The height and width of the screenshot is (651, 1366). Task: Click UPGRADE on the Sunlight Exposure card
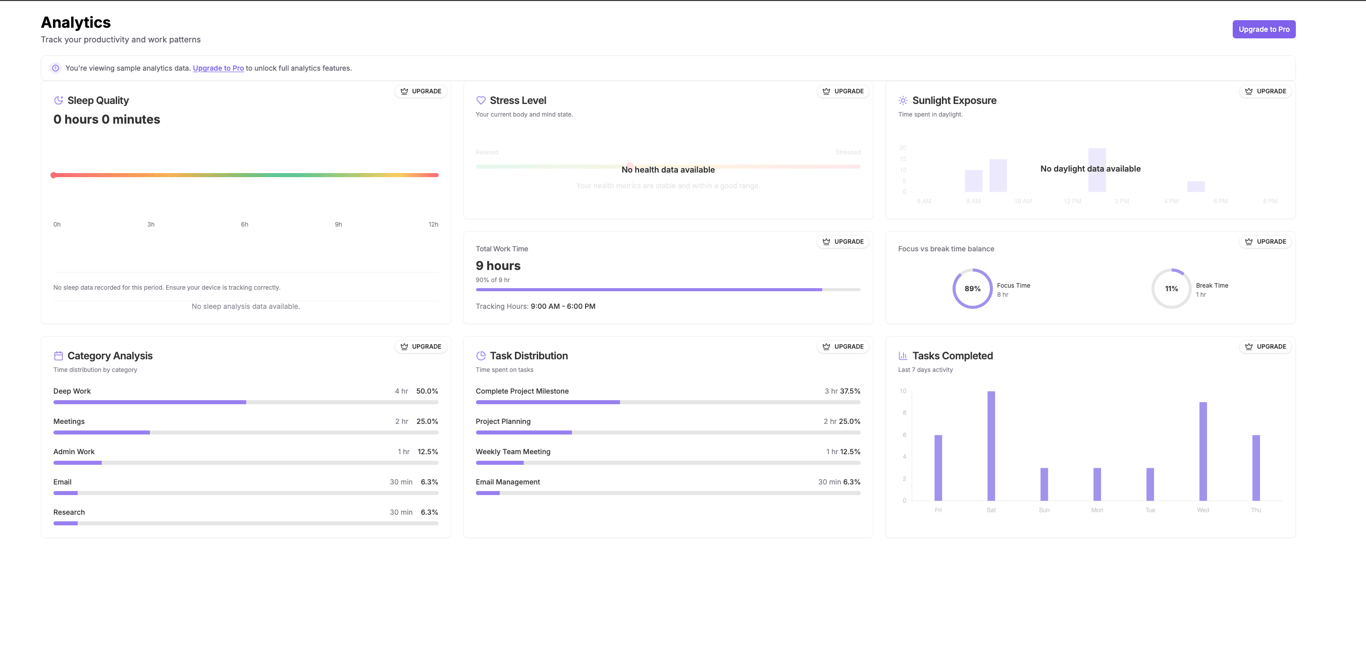(x=1265, y=91)
